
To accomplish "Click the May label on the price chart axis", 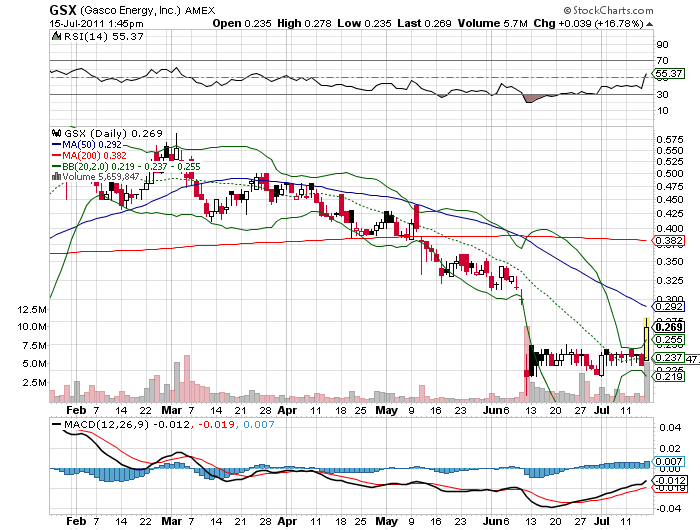I will tap(386, 410).
